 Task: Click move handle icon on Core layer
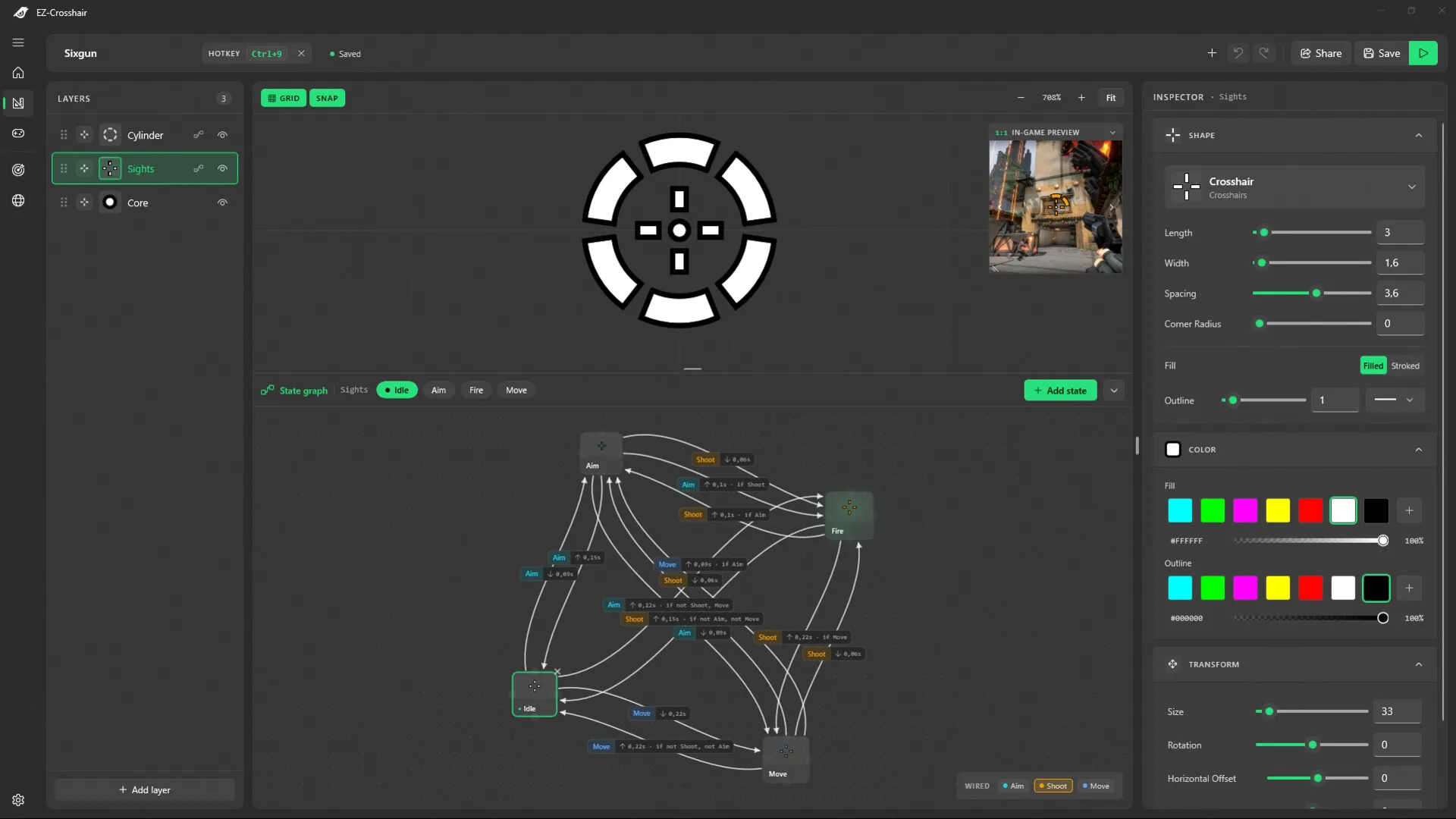[84, 202]
